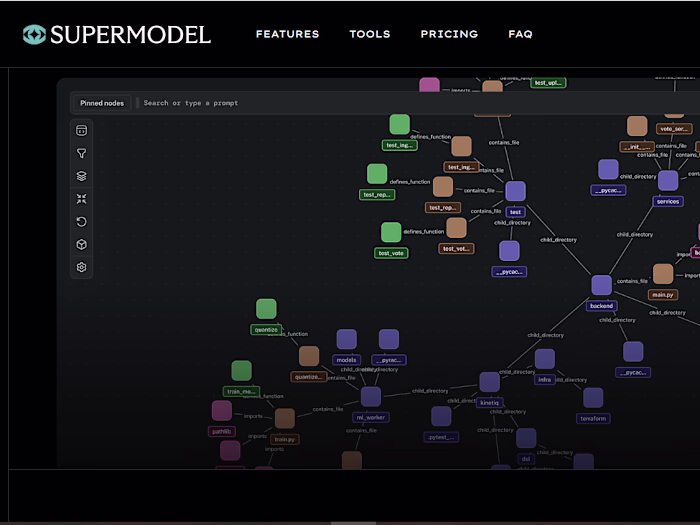This screenshot has height=525, width=700.
Task: Select the kinetiq directory node
Action: [x=489, y=382]
